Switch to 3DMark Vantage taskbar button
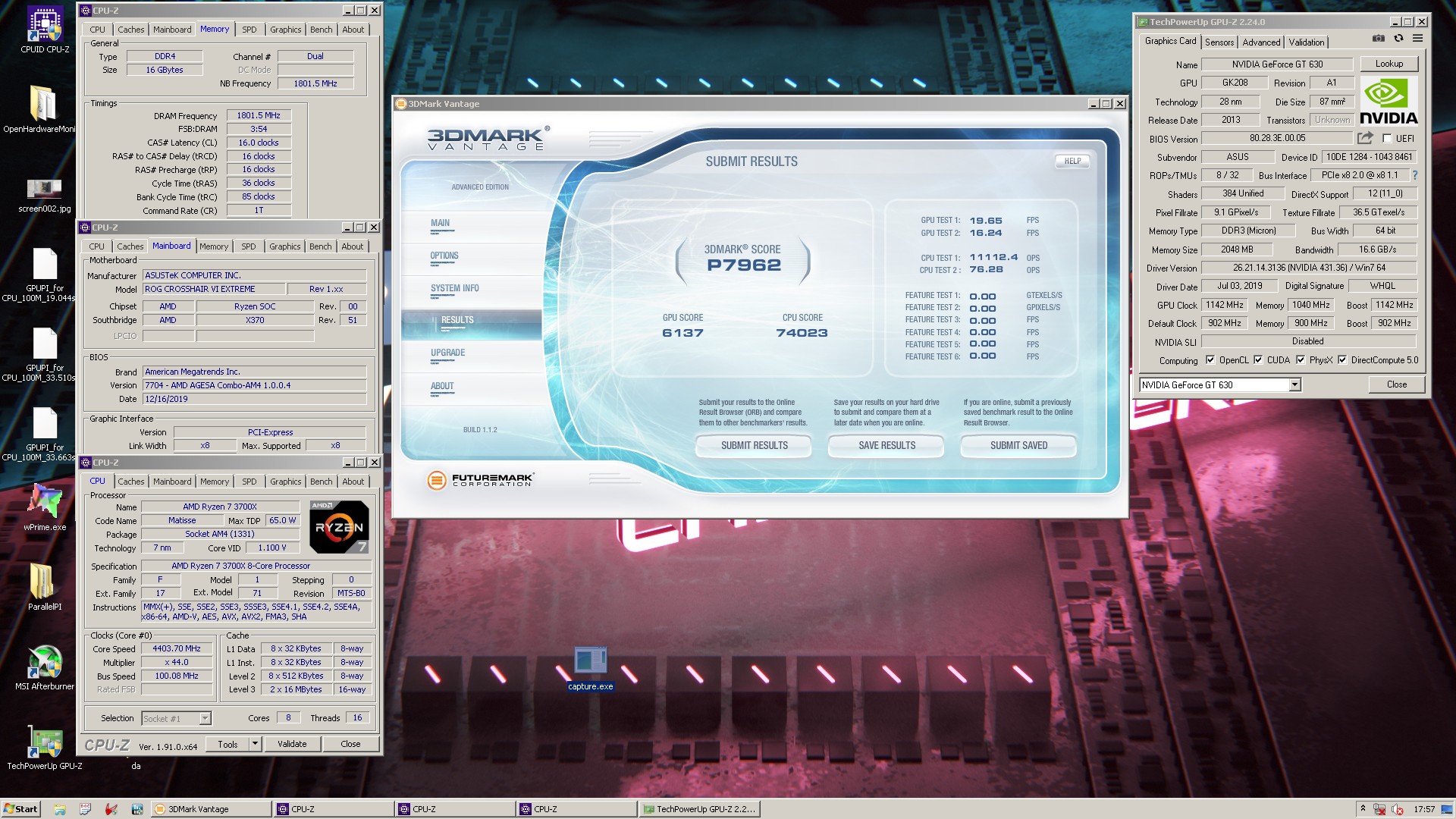The height and width of the screenshot is (819, 1456). 211,809
